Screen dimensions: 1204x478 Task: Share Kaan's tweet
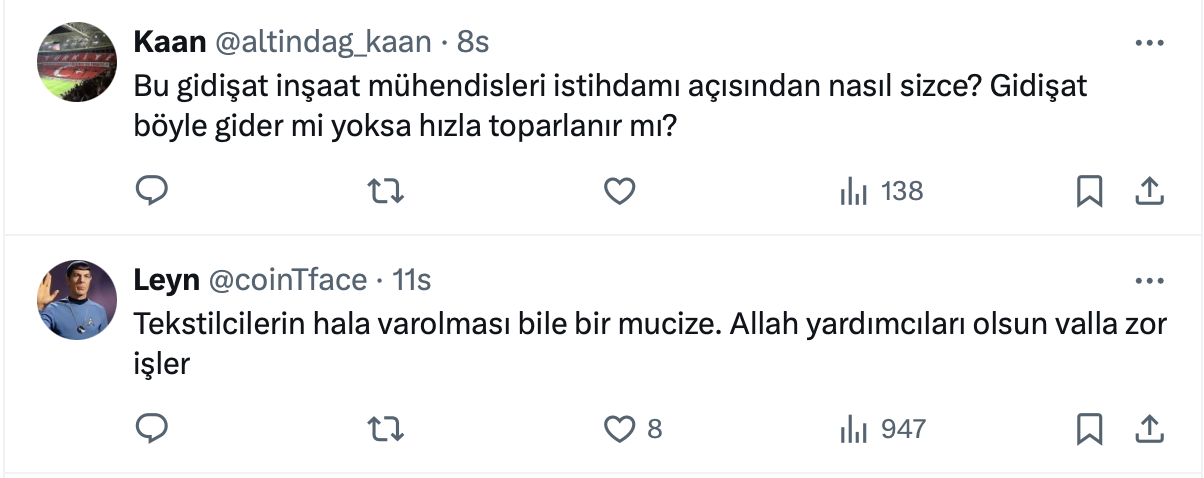tap(1150, 191)
